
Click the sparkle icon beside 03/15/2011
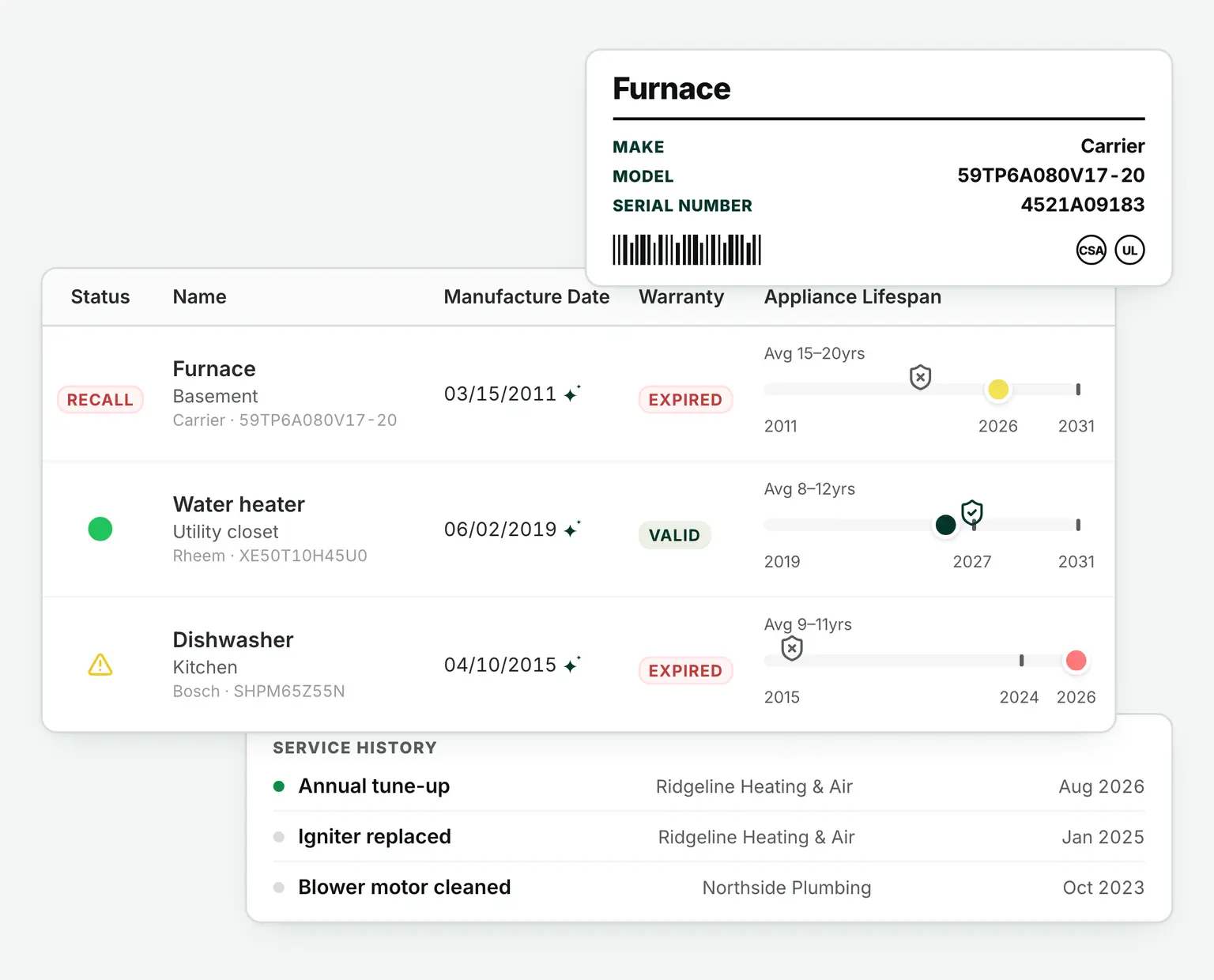point(572,394)
